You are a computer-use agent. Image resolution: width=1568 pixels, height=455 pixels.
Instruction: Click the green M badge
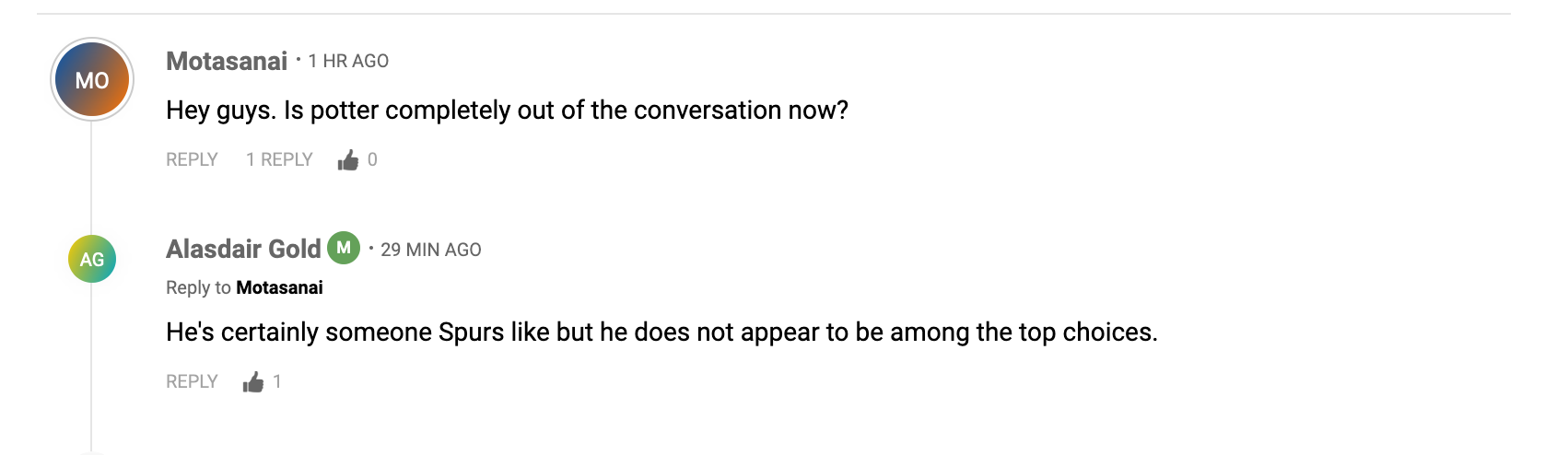point(344,248)
